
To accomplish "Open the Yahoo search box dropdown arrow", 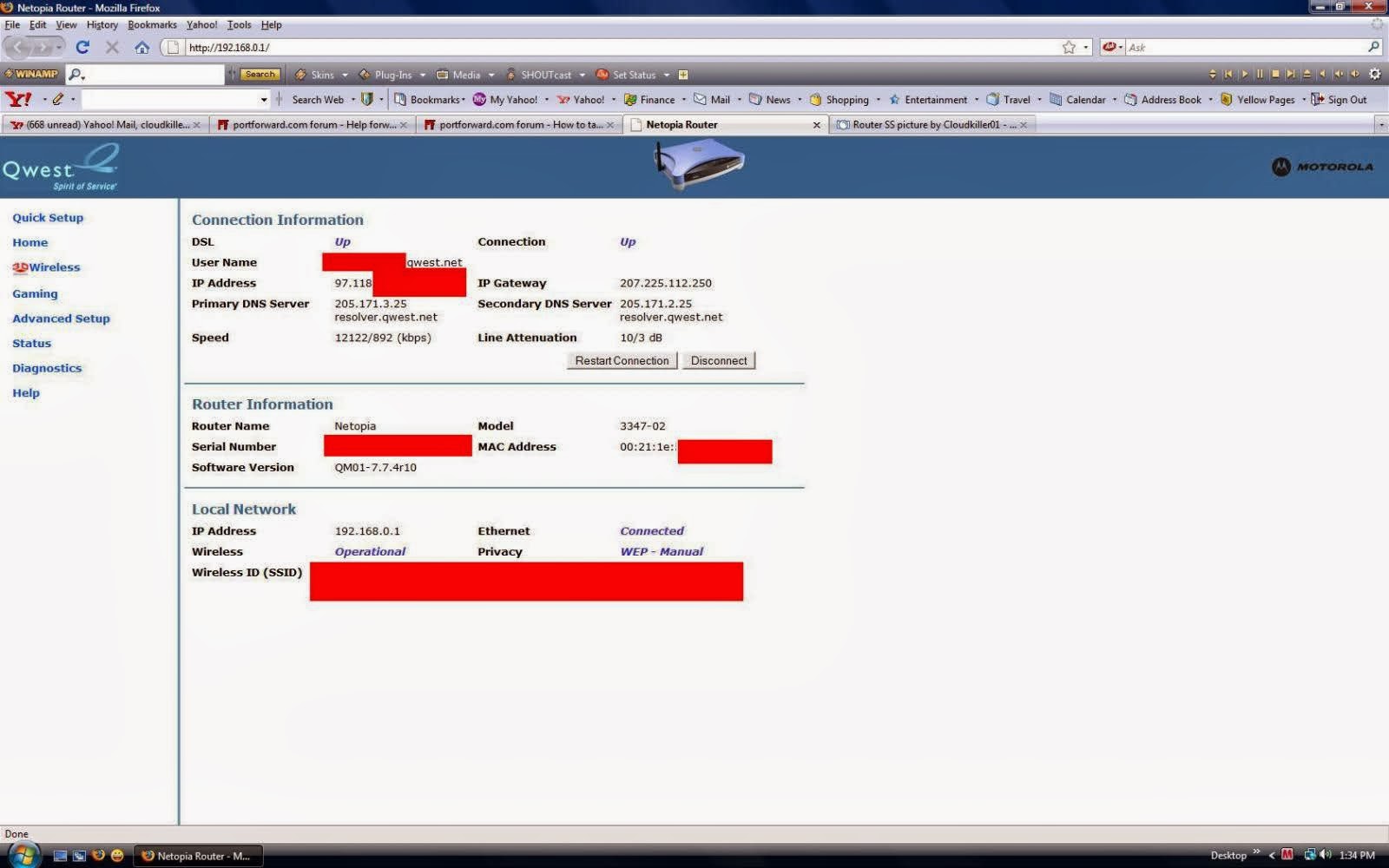I will [x=264, y=100].
